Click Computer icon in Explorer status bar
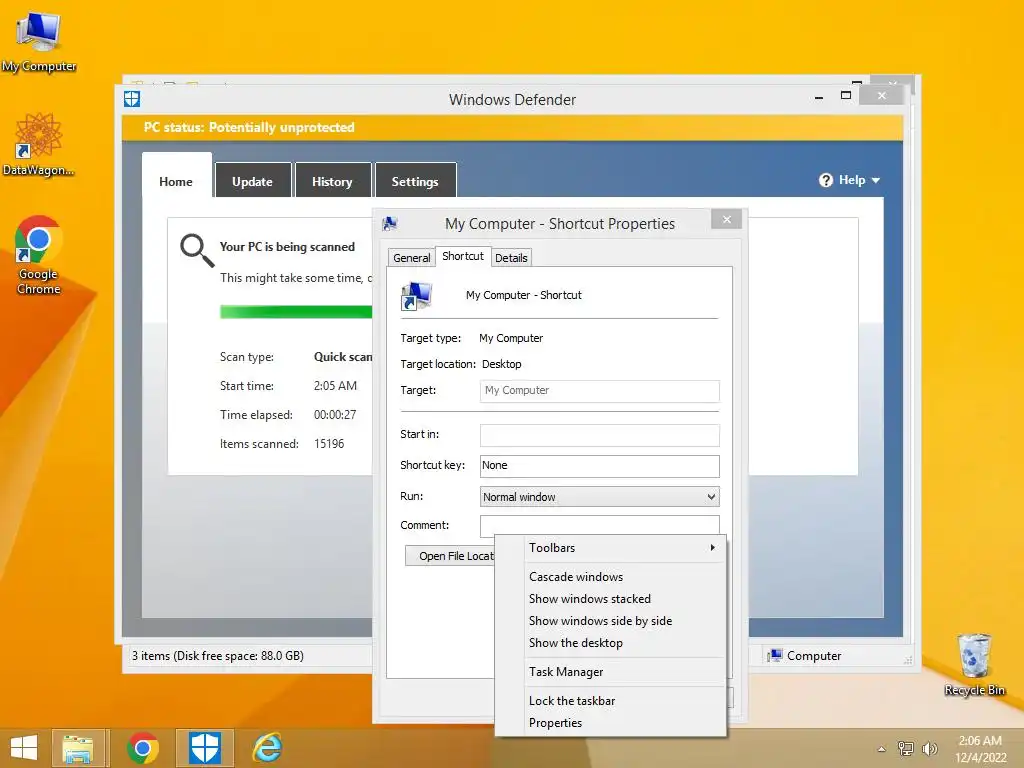The height and width of the screenshot is (768, 1024). (775, 656)
